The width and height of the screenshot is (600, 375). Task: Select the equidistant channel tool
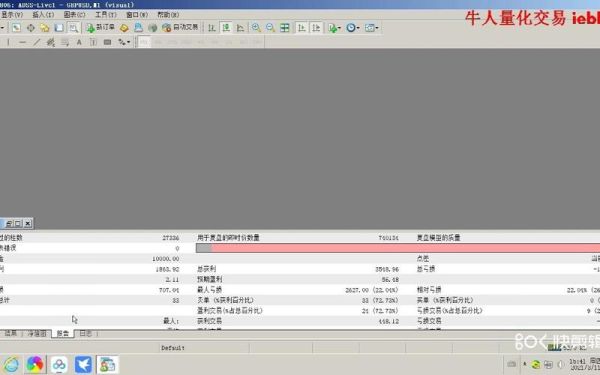coord(51,42)
